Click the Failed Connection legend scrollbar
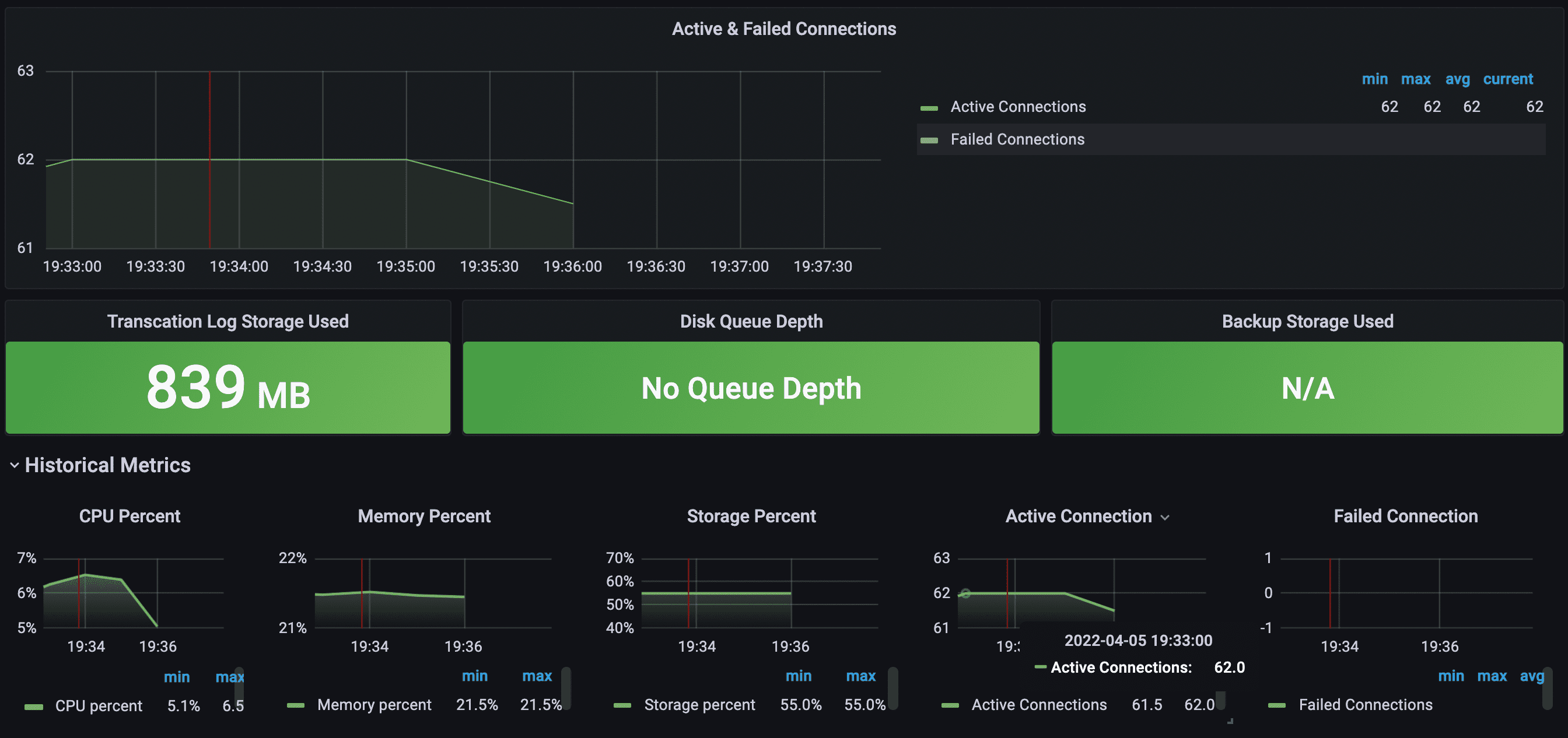The width and height of the screenshot is (1568, 738). (x=1548, y=688)
